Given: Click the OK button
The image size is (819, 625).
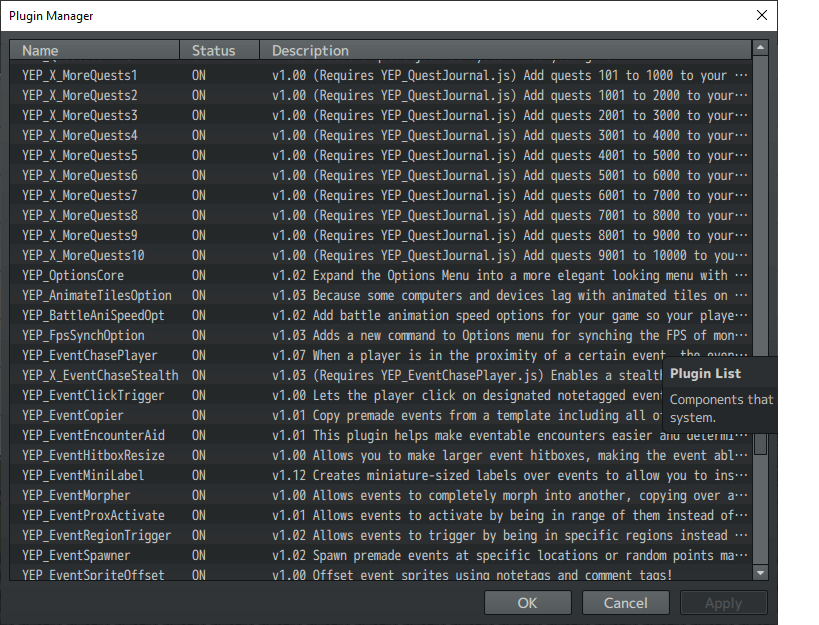Looking at the screenshot, I should click(527, 603).
